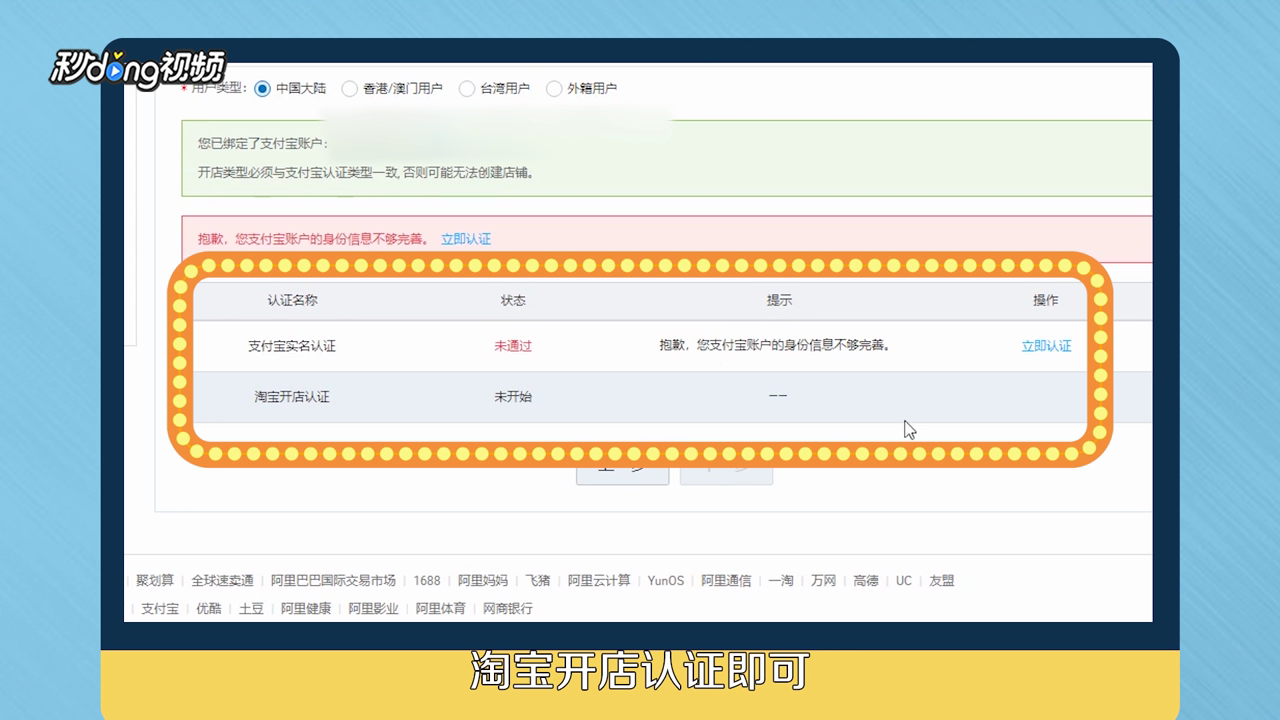Open the 高德 footer link

(866, 580)
